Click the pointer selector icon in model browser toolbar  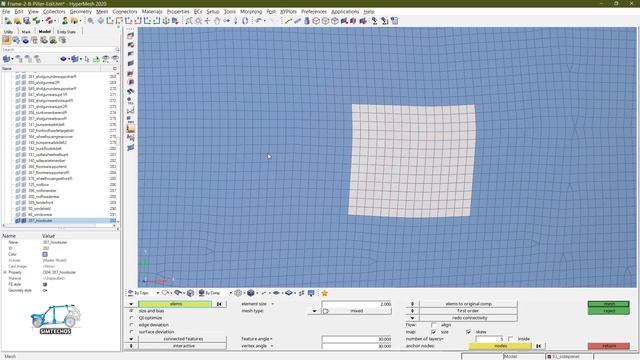87,59
